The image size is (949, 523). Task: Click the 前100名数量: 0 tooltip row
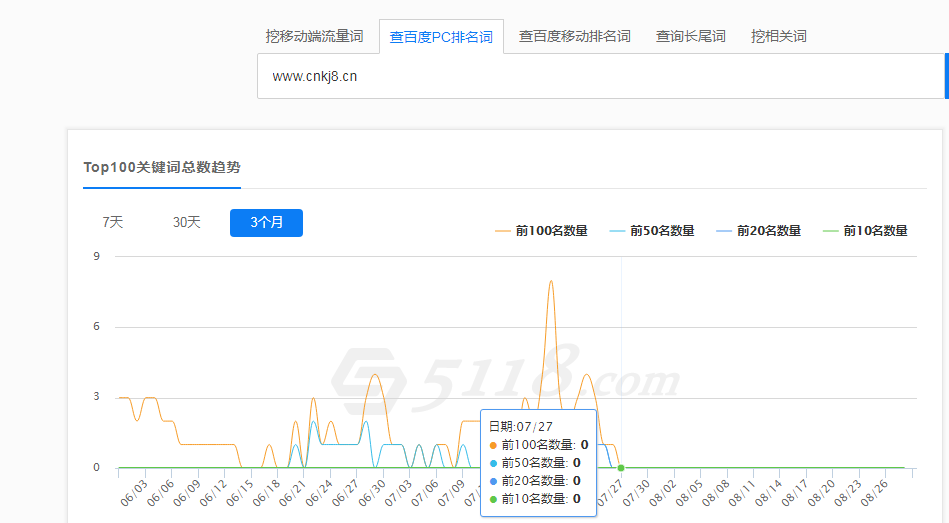tap(539, 445)
